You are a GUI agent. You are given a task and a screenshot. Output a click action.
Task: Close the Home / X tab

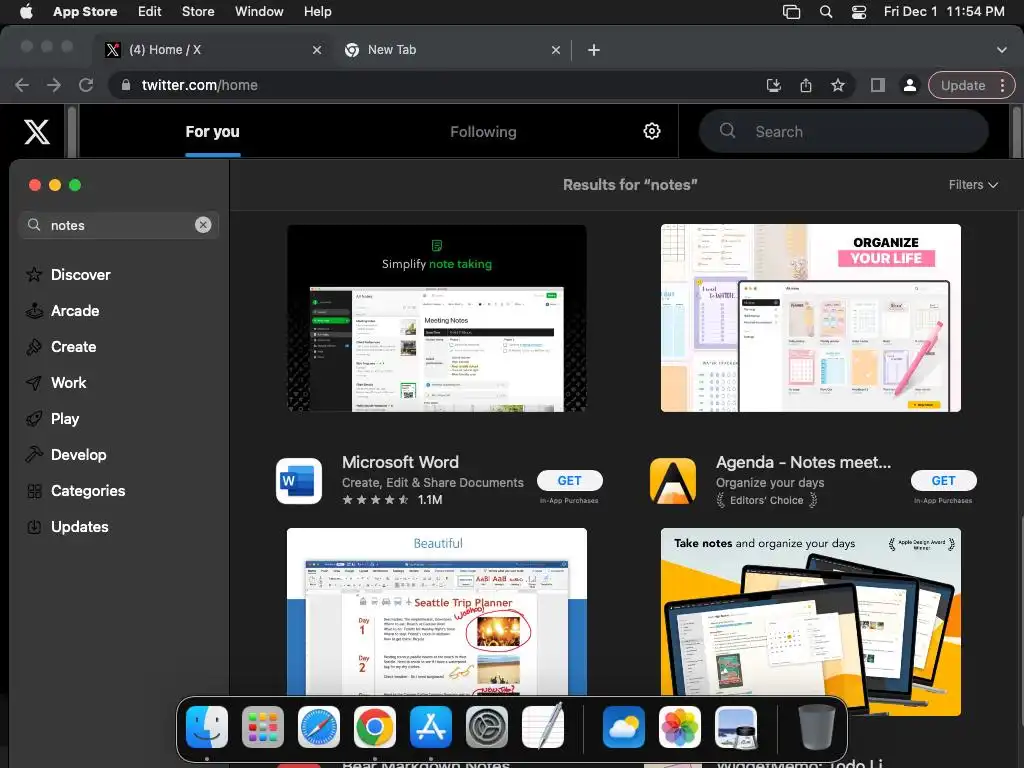317,50
